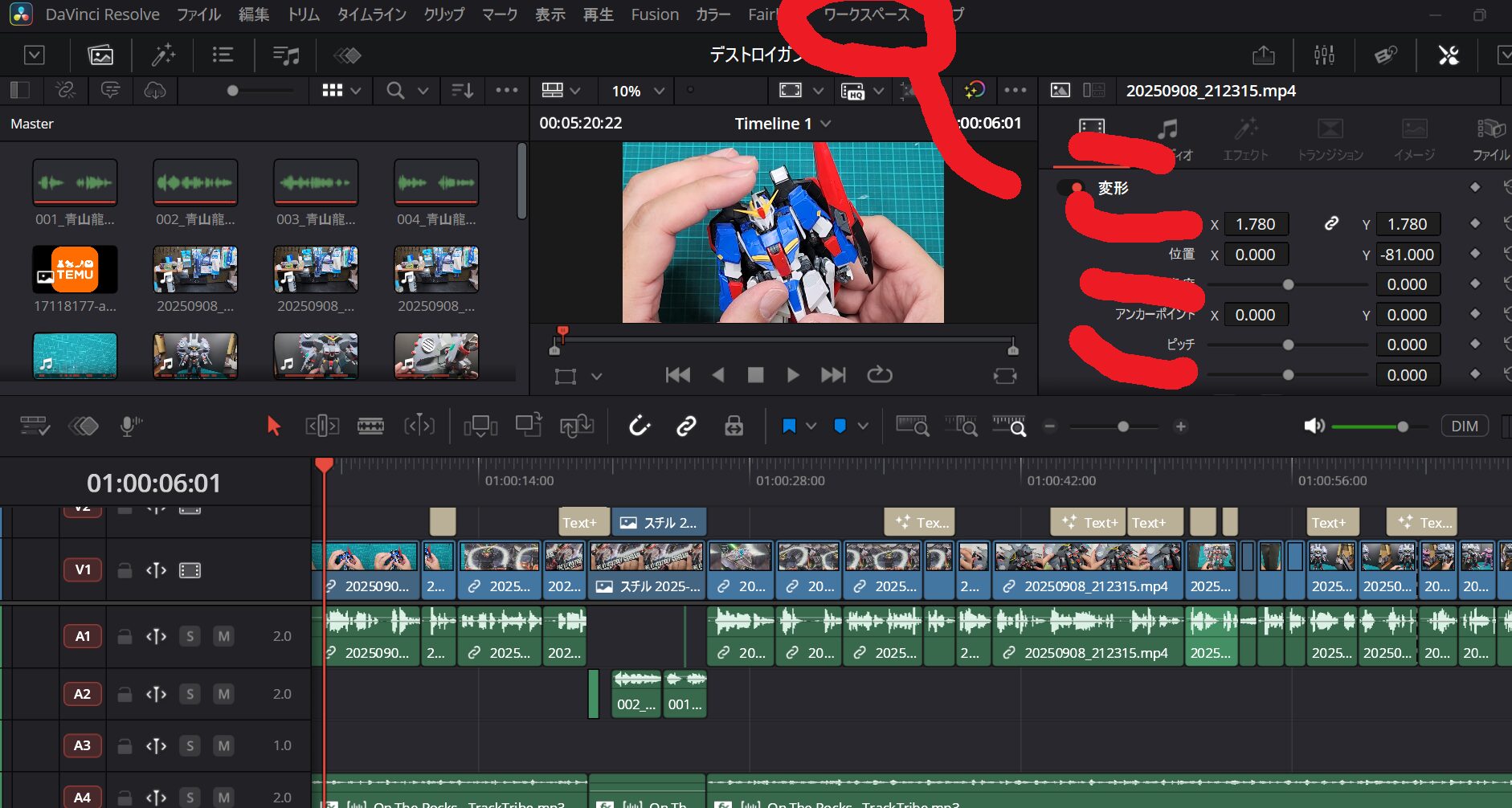Toggle zoom X/Y link chain

1331,223
